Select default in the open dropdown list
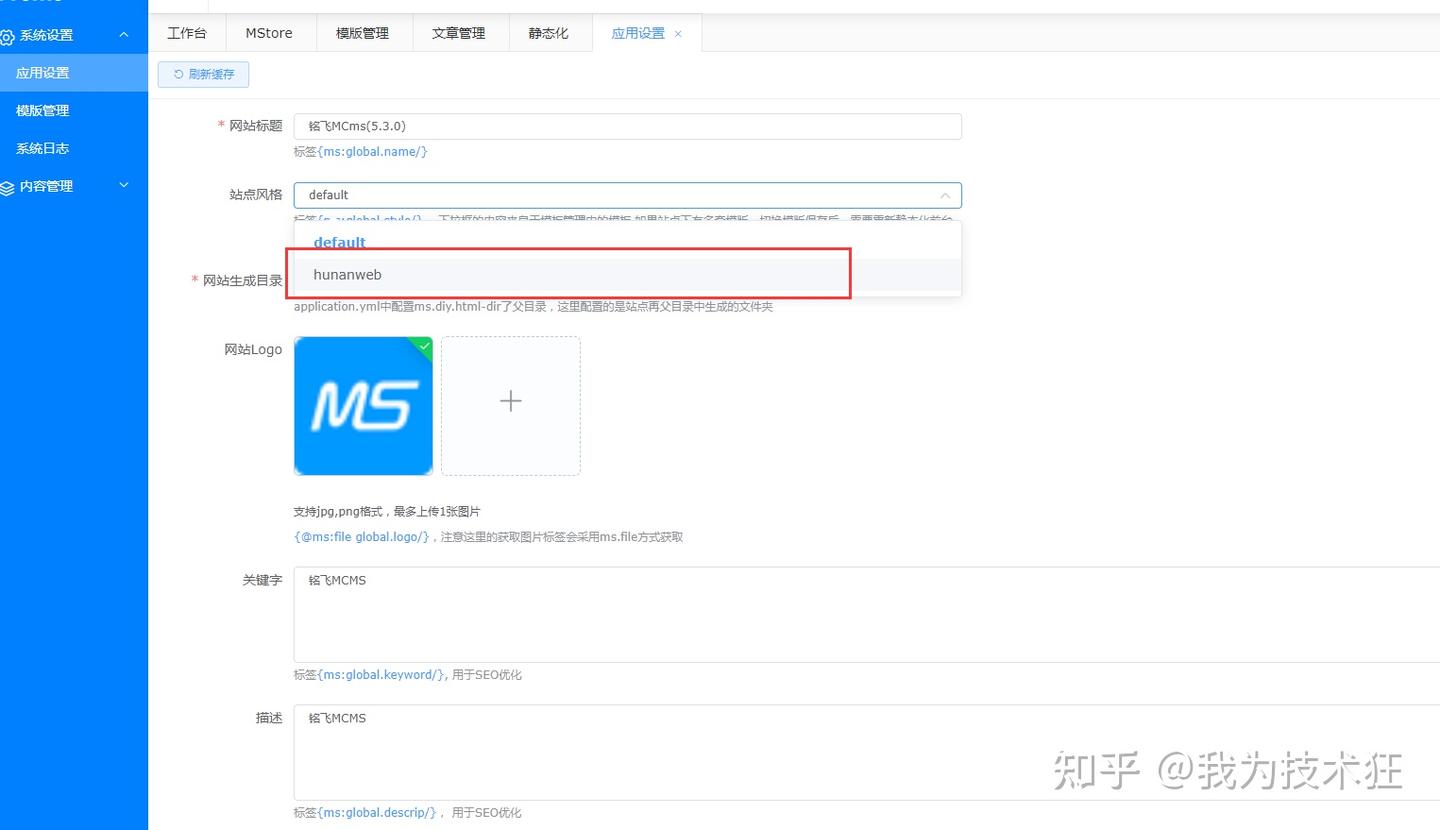The image size is (1440, 830). (339, 241)
